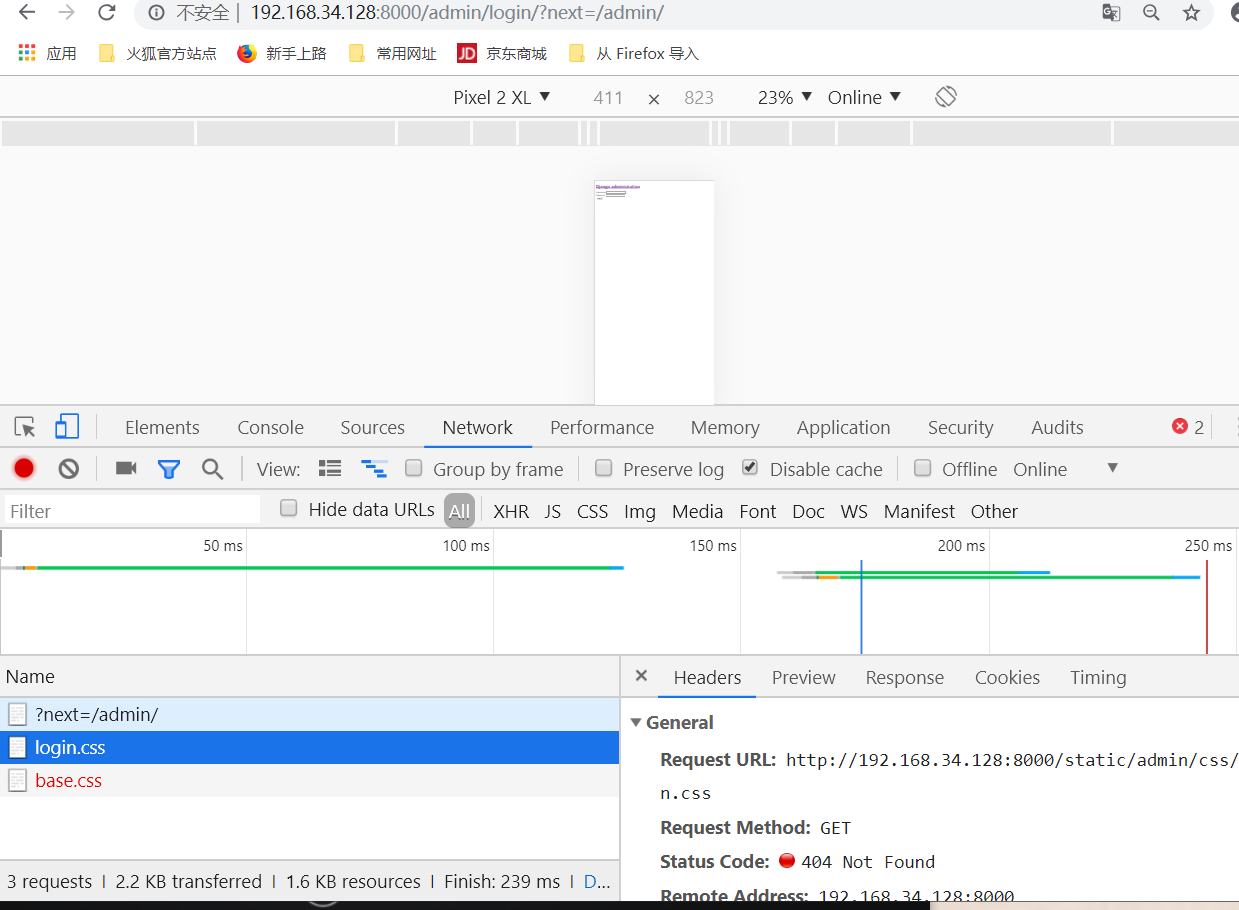Switch to the Sources tab

pyautogui.click(x=372, y=427)
